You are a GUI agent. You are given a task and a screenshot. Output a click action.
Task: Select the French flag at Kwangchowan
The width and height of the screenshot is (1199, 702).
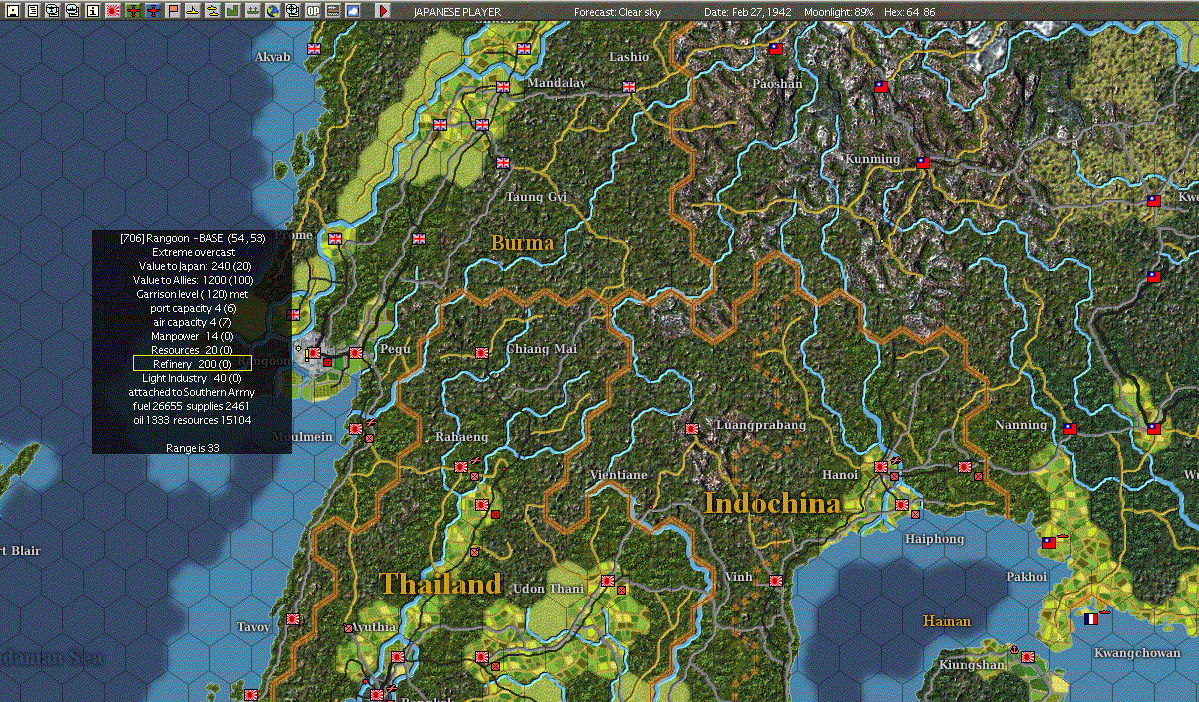pos(1091,619)
